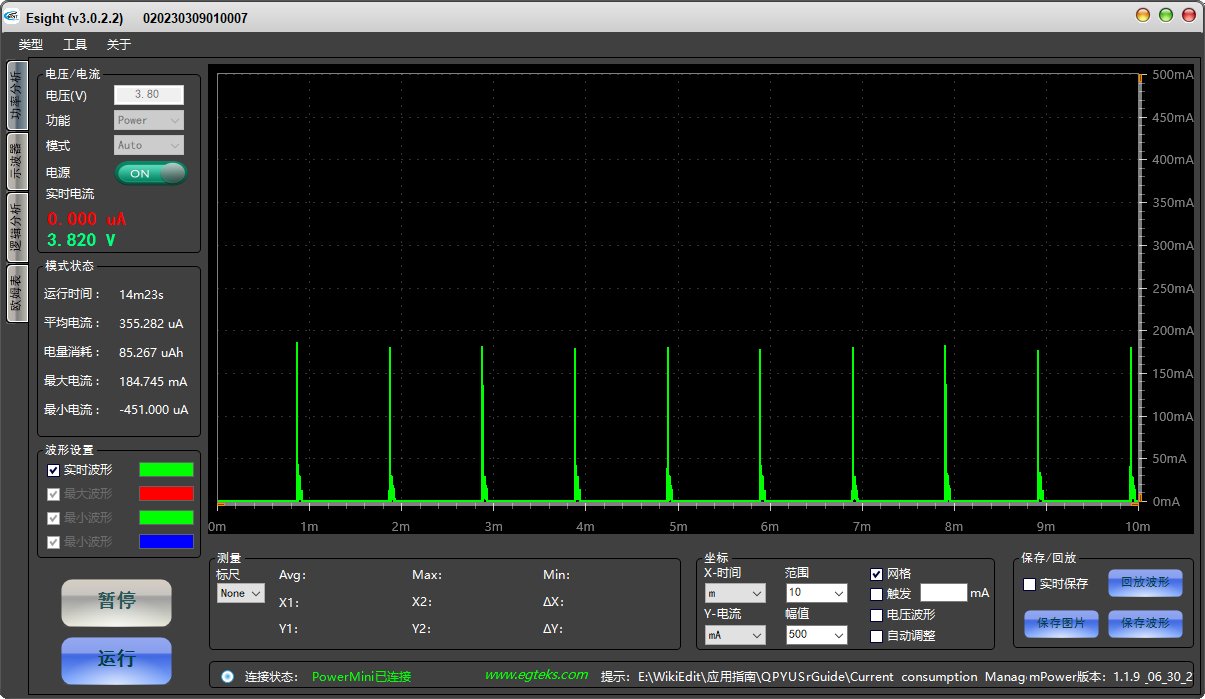Open the 幅值 dropdown showing 500

point(817,635)
